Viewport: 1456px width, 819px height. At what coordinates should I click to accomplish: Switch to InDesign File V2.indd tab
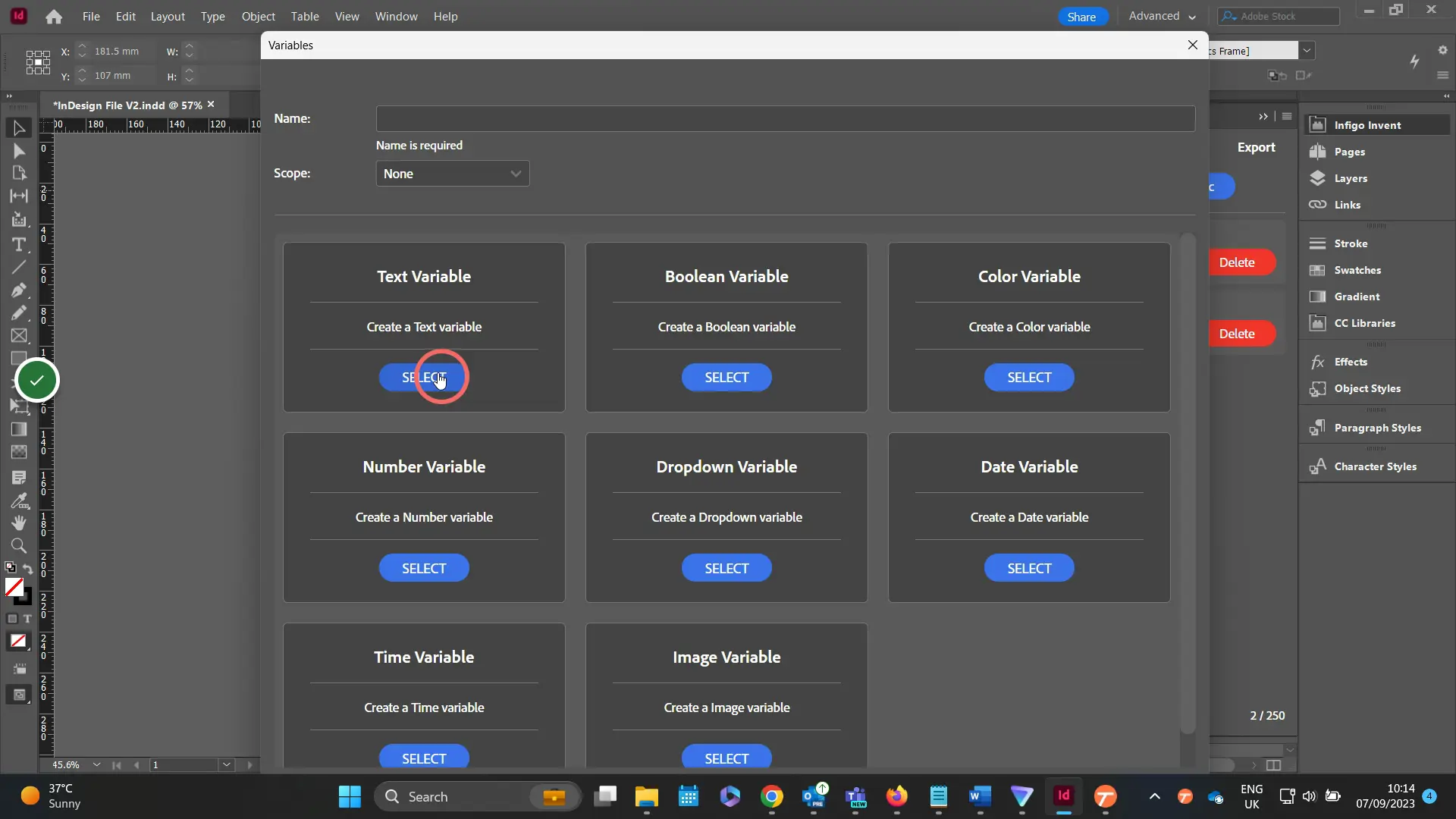(127, 105)
